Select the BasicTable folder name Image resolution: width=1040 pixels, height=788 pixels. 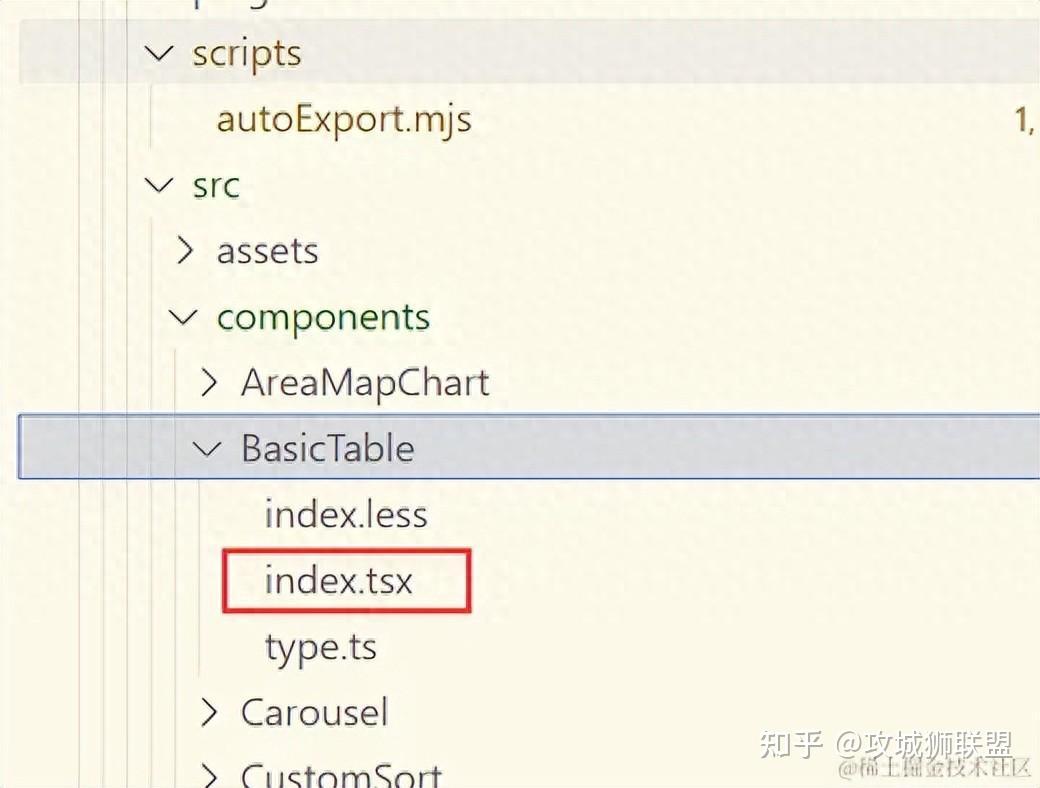pos(327,447)
